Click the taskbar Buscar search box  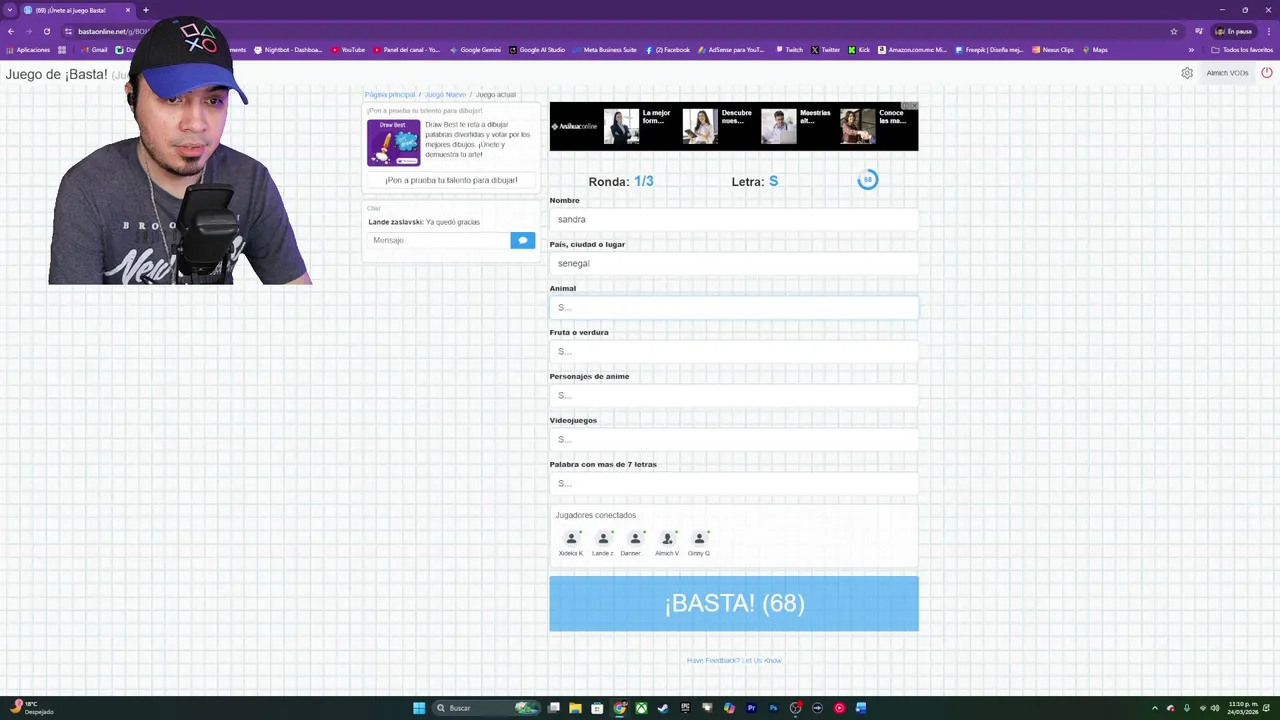tap(485, 708)
